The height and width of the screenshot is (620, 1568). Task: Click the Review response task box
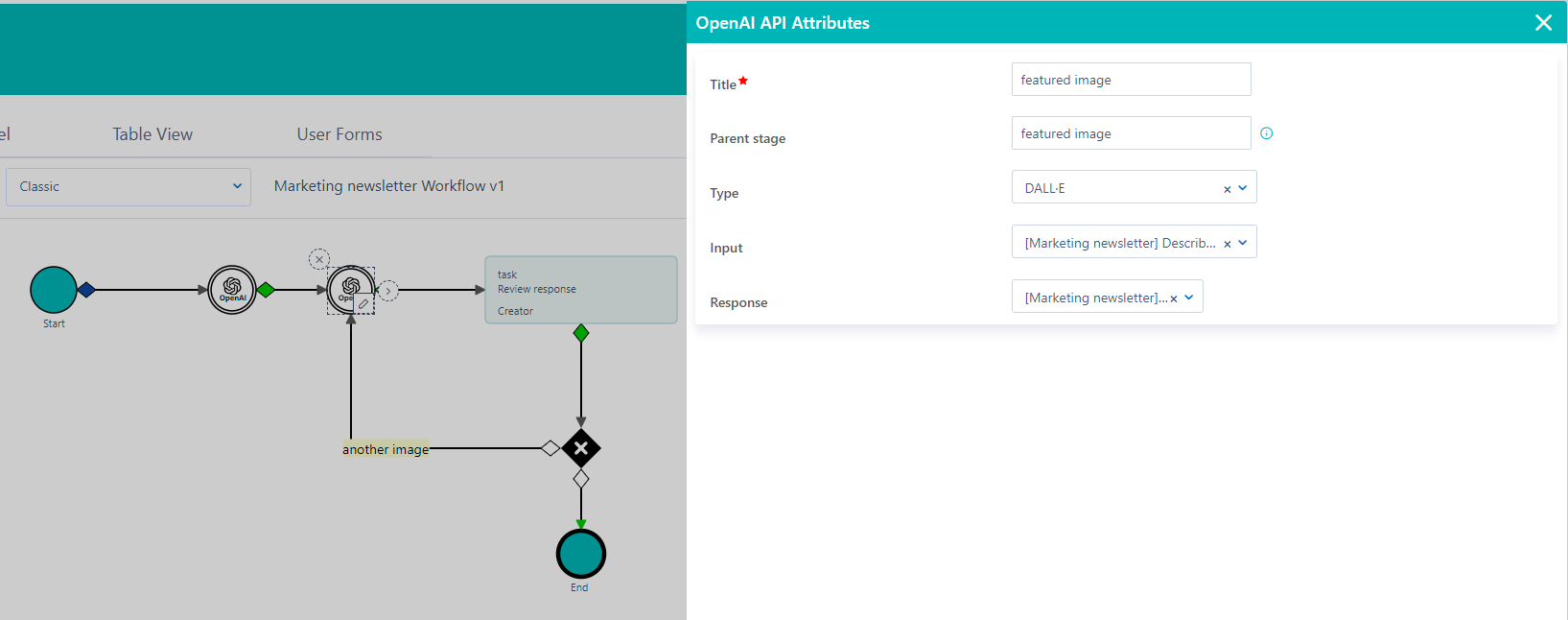pos(581,290)
